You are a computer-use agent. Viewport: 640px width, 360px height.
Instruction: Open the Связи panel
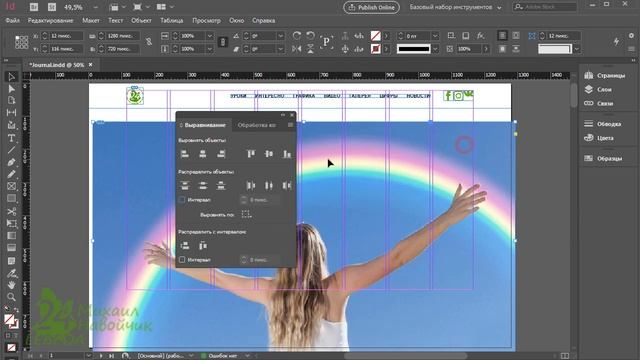(x=599, y=103)
